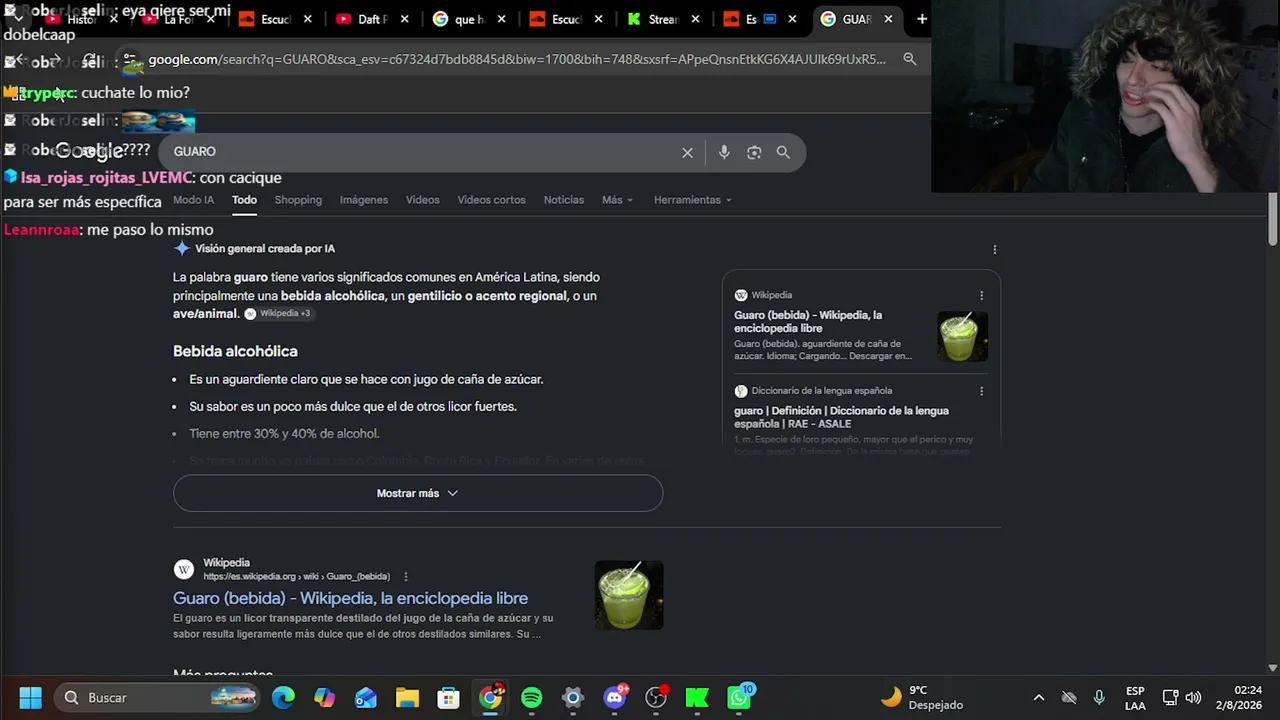Open RAE ASALE definition link in sidebar

pos(841,417)
